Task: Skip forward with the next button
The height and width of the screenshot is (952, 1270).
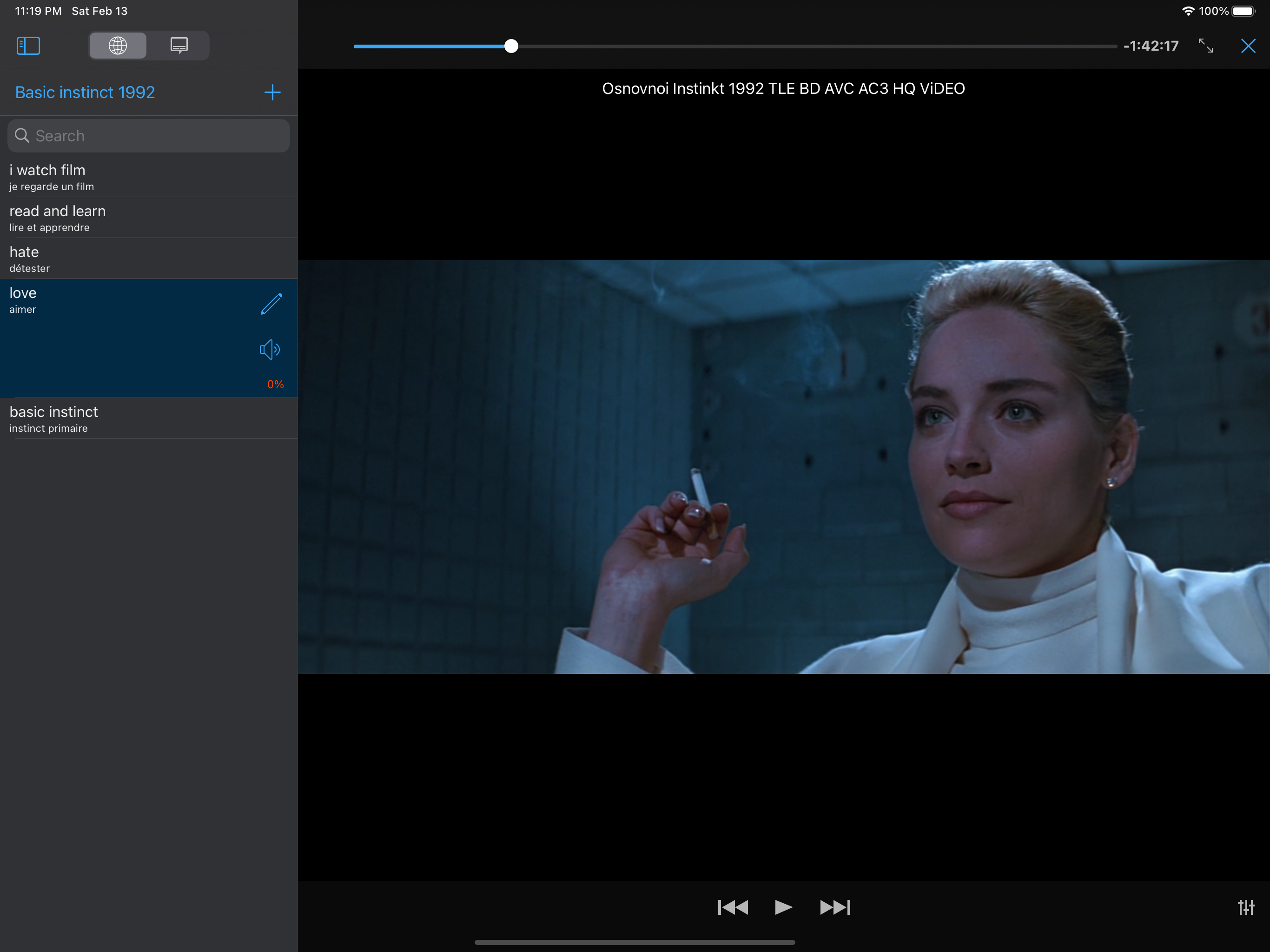Action: click(x=835, y=906)
